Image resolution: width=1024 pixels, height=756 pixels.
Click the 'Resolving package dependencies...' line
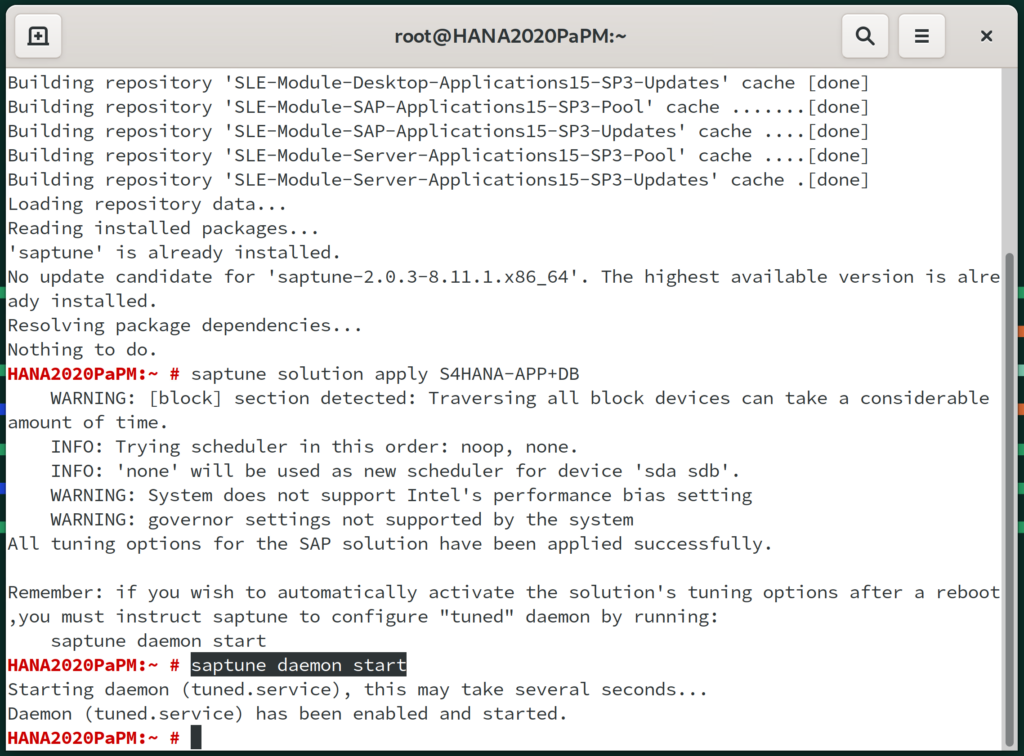pos(185,326)
